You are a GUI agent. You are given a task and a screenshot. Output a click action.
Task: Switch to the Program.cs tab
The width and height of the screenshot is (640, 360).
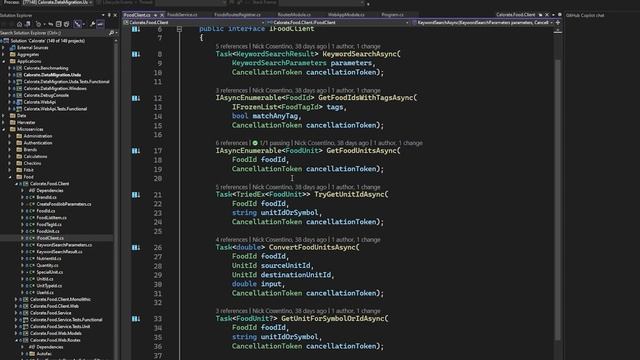392,15
